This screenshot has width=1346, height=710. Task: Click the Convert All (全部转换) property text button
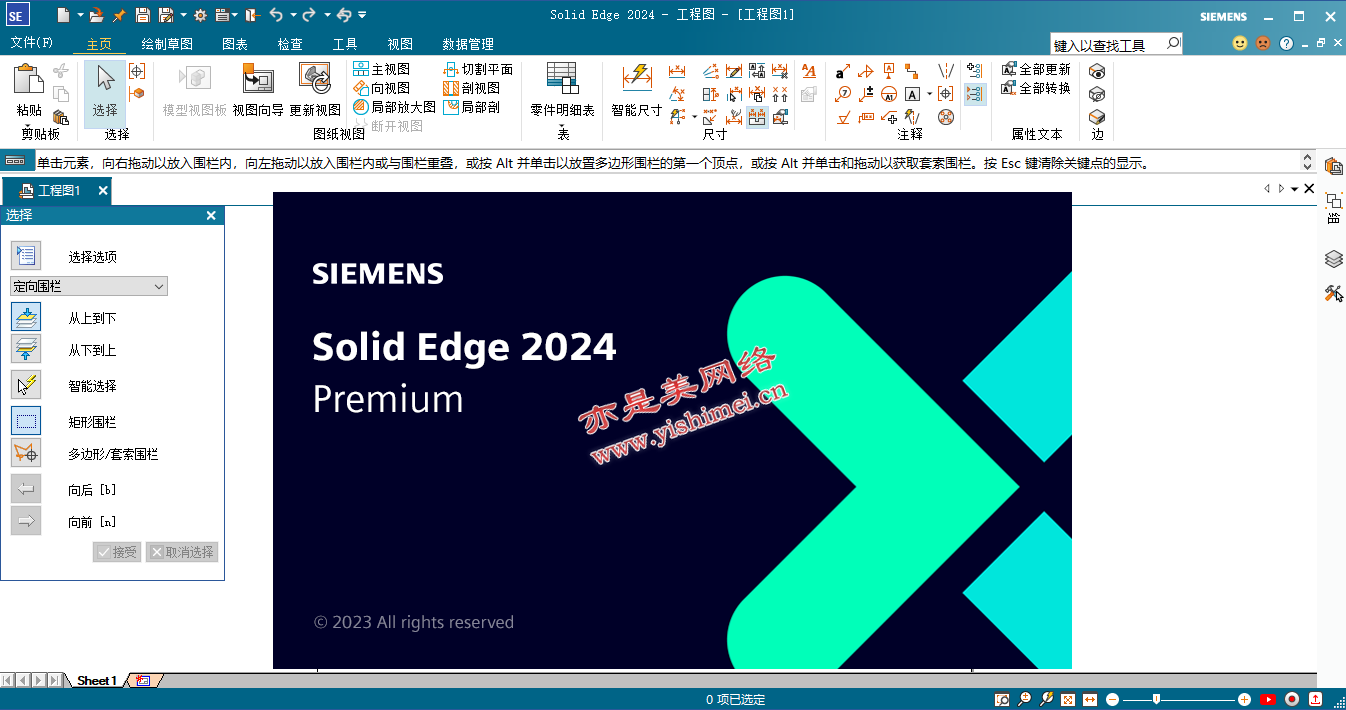(1036, 88)
